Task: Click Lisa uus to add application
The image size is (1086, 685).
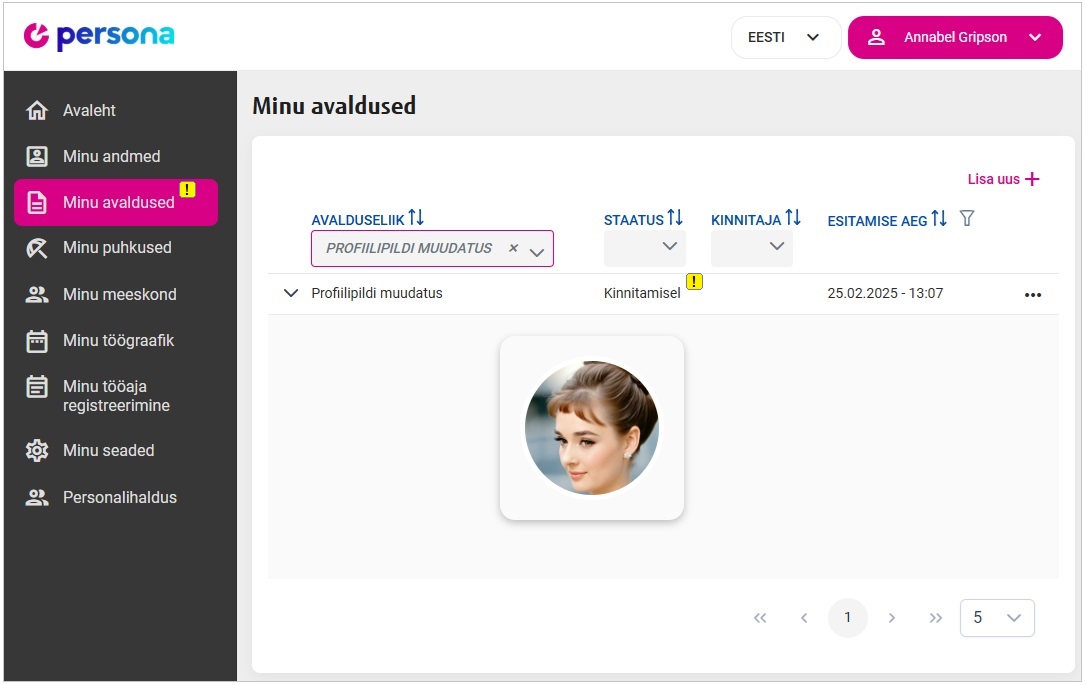Action: (994, 179)
